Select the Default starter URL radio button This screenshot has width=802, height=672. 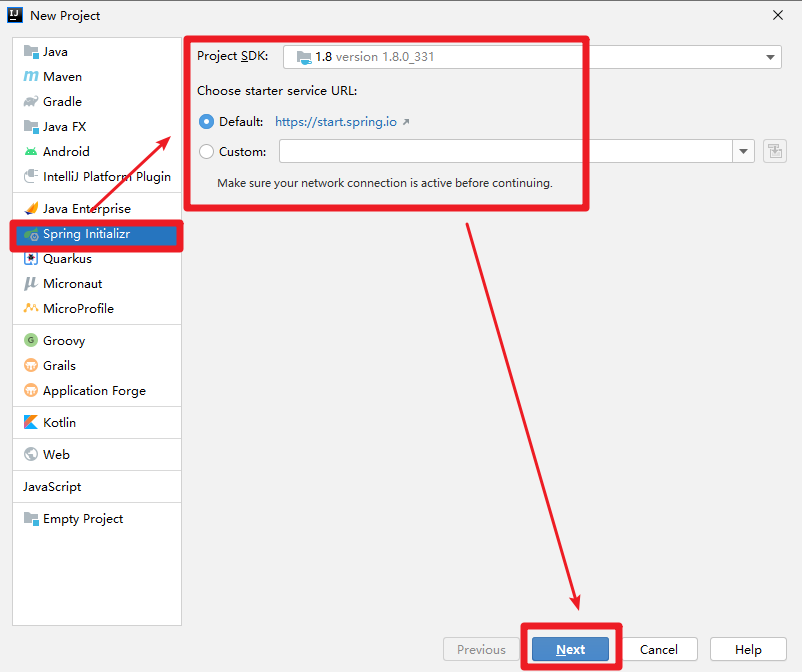206,122
